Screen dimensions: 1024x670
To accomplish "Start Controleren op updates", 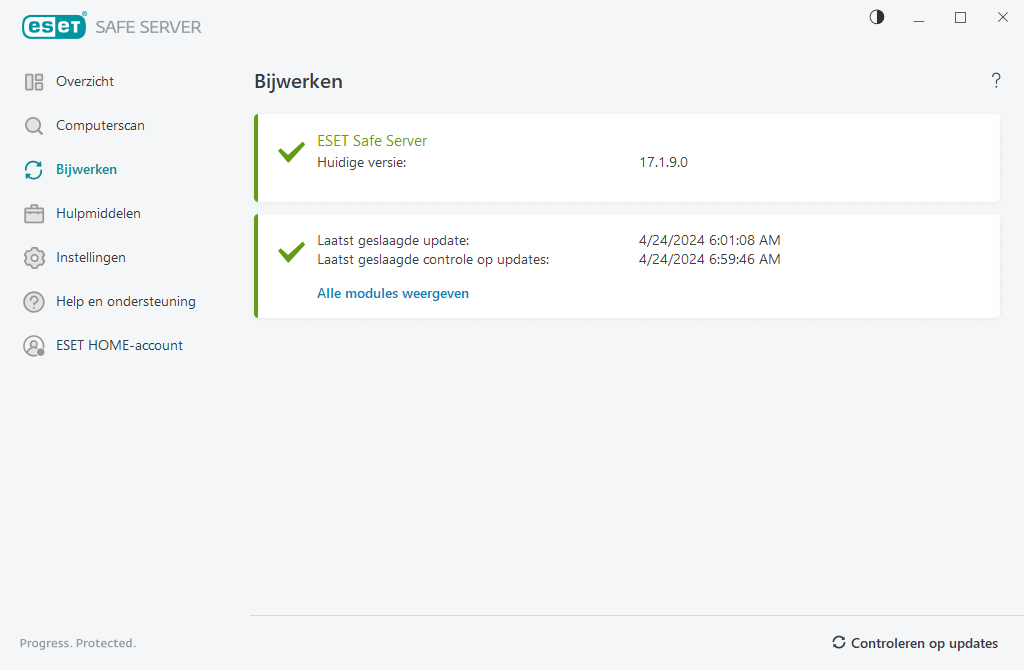I will pos(924,643).
